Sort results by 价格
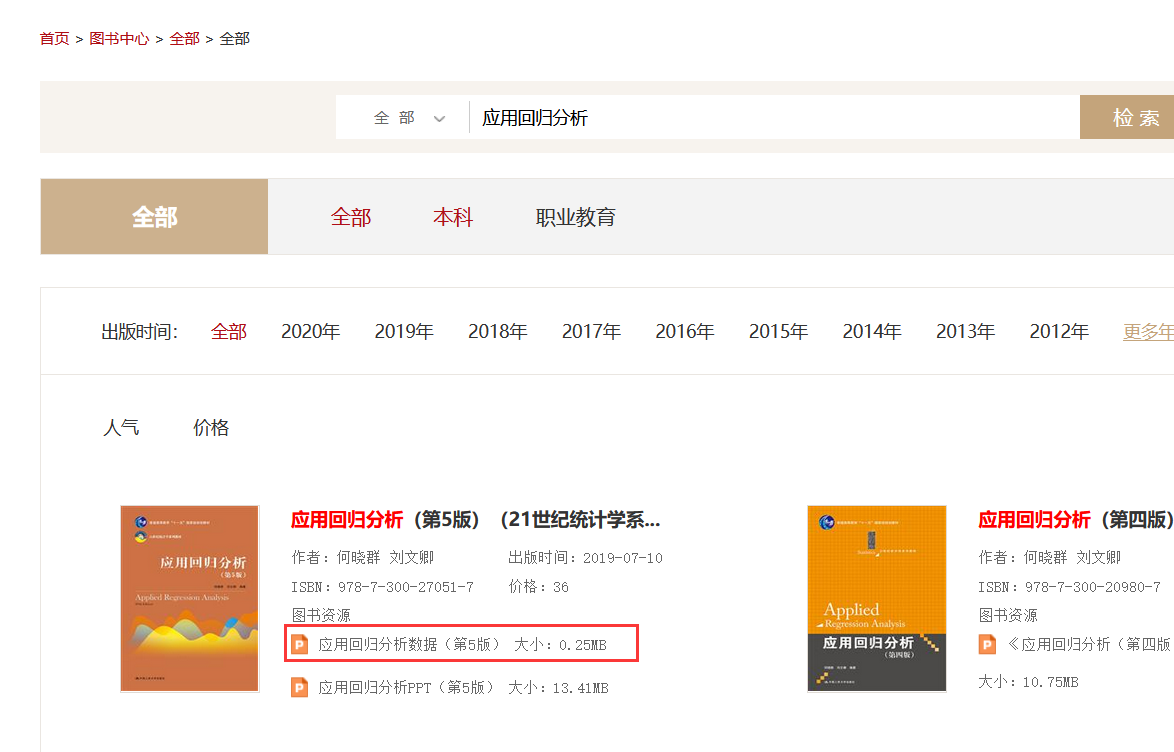Viewport: 1174px width, 752px height. [x=210, y=427]
